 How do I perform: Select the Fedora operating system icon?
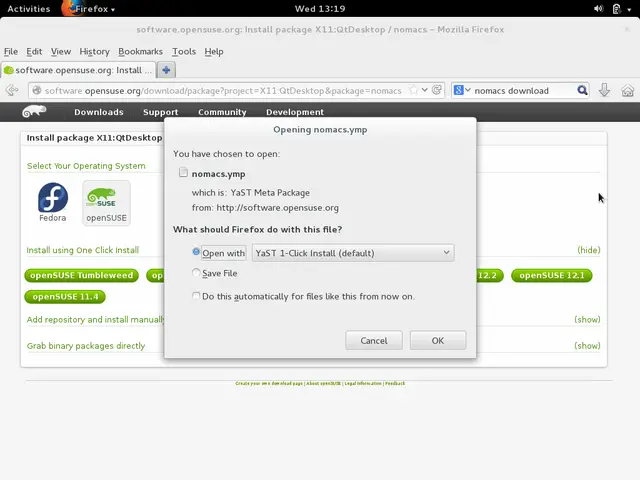click(53, 202)
